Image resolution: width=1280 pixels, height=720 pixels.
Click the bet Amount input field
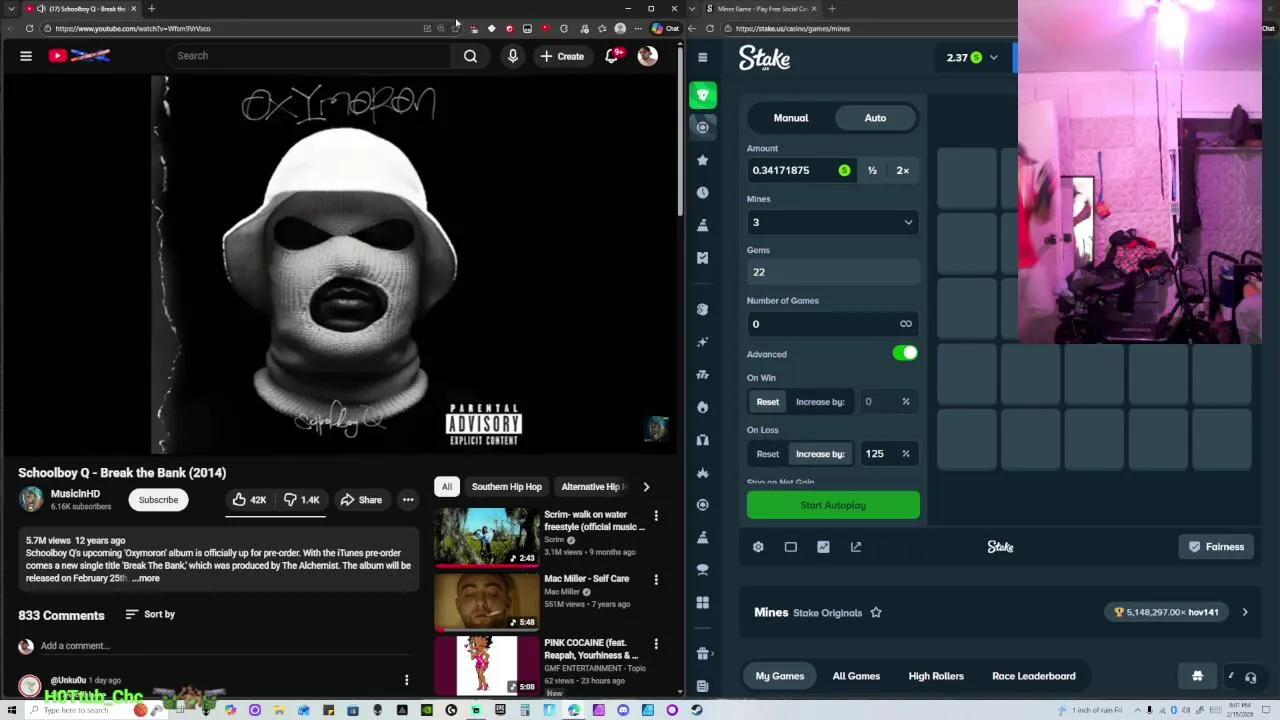pyautogui.click(x=800, y=171)
